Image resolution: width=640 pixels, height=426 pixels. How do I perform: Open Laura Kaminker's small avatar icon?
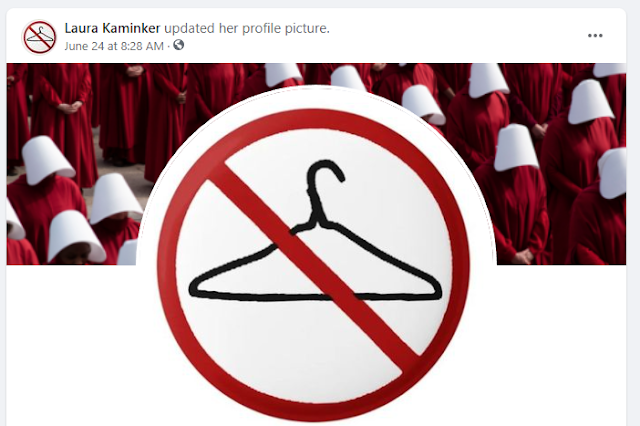[39, 37]
